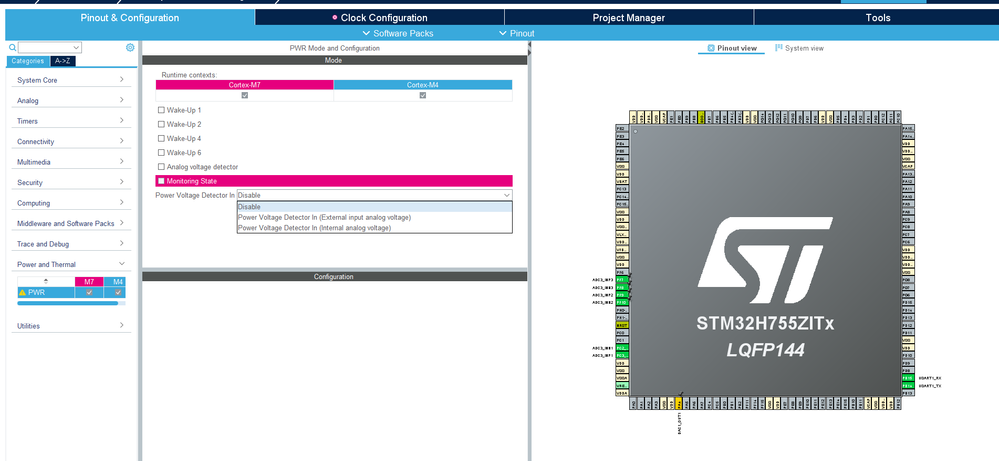The image size is (999, 461).
Task: Click the search magnifier icon
Action: coord(12,48)
